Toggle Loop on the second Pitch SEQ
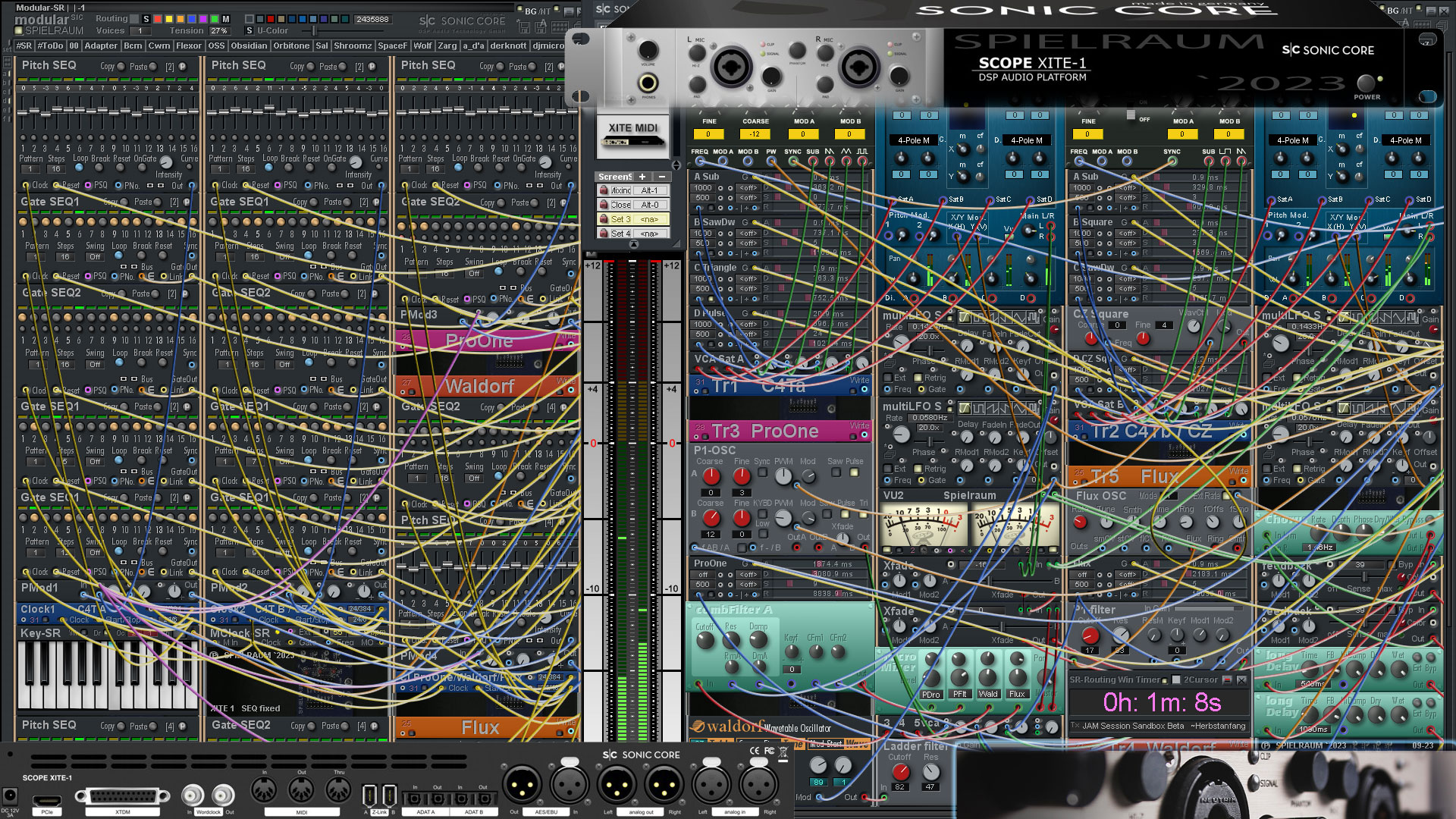Viewport: 1456px width, 819px height. tap(268, 167)
